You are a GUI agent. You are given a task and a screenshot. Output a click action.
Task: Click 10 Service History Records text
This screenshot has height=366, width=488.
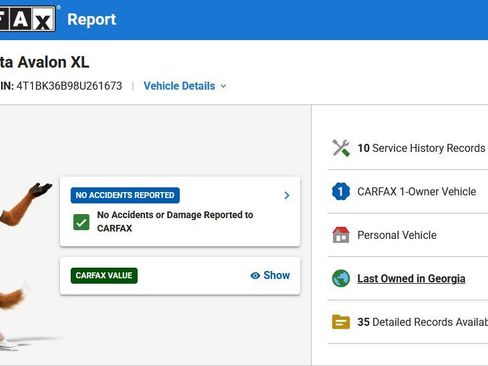pos(421,148)
